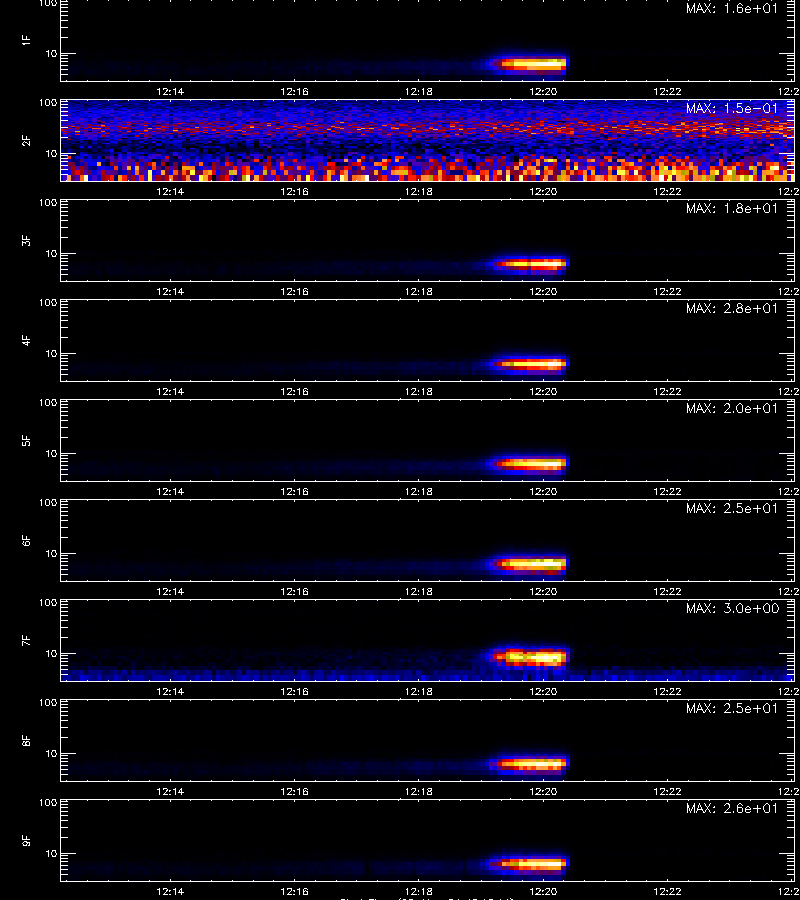Screen dimensions: 800x900
Task: Click the 12:18 tick label under the 9F panel
Action: pos(419,891)
